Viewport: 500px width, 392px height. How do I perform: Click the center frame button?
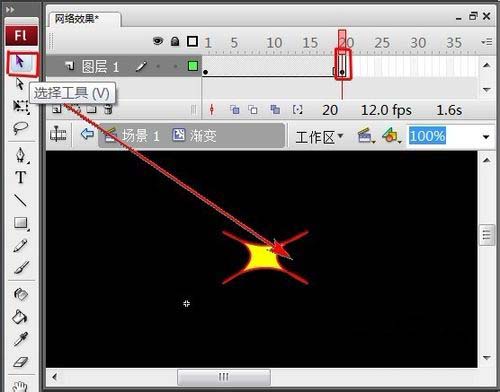tap(212, 109)
